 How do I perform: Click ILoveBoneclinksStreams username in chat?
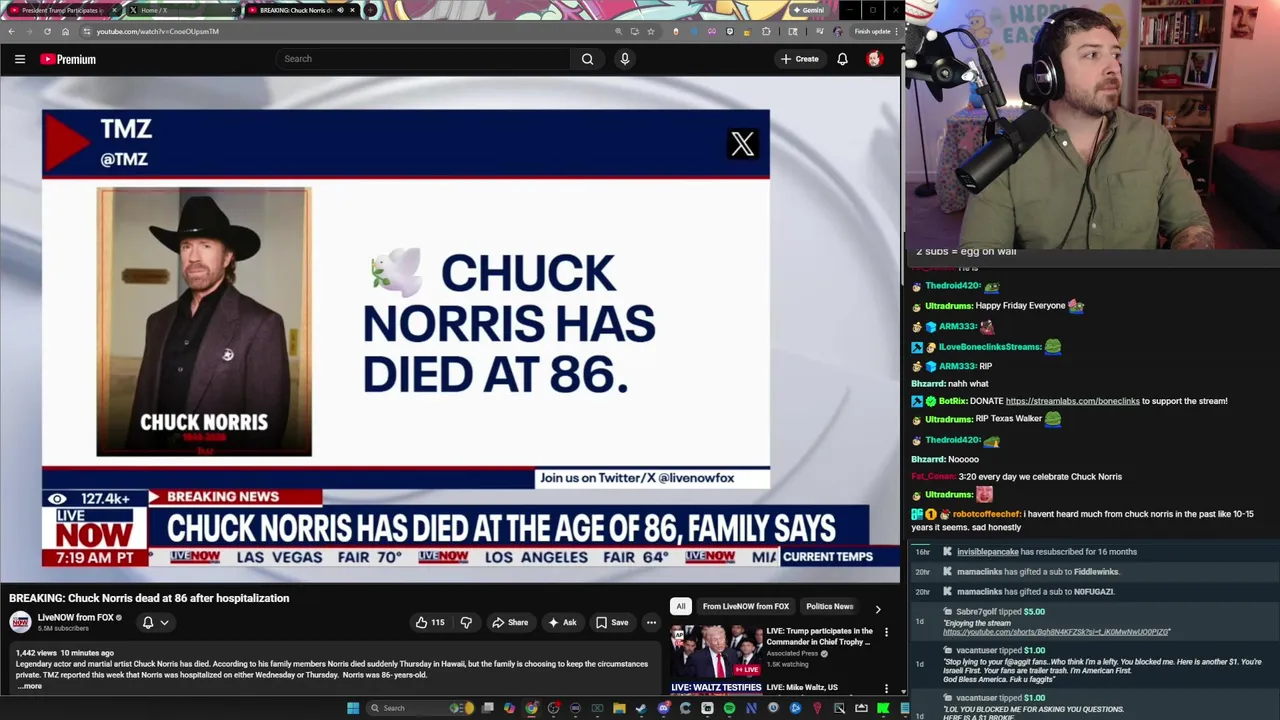(990, 347)
